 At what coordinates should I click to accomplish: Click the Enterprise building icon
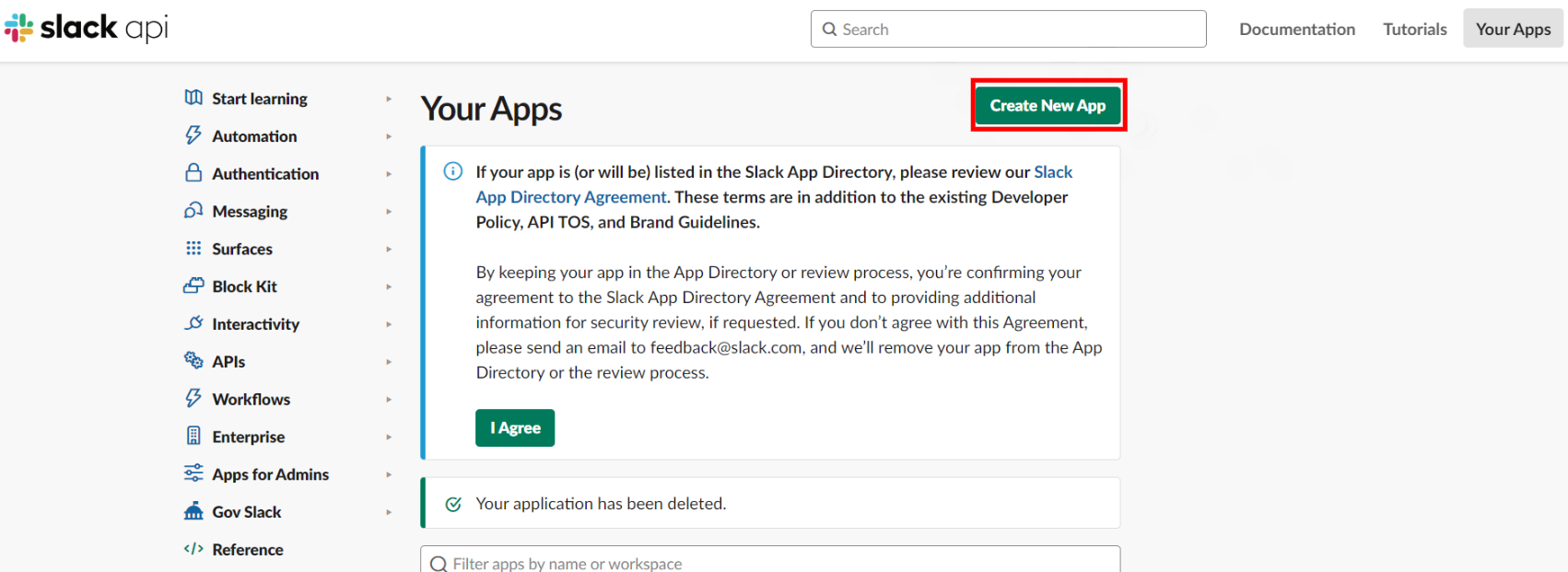[x=193, y=436]
